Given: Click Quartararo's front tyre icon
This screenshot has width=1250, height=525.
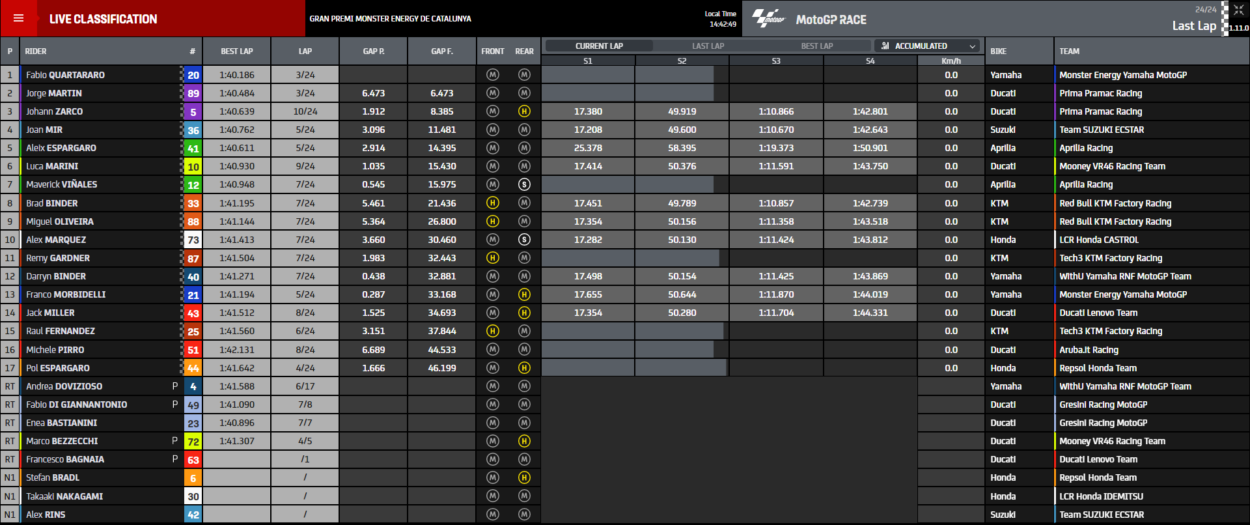Looking at the screenshot, I should point(492,75).
